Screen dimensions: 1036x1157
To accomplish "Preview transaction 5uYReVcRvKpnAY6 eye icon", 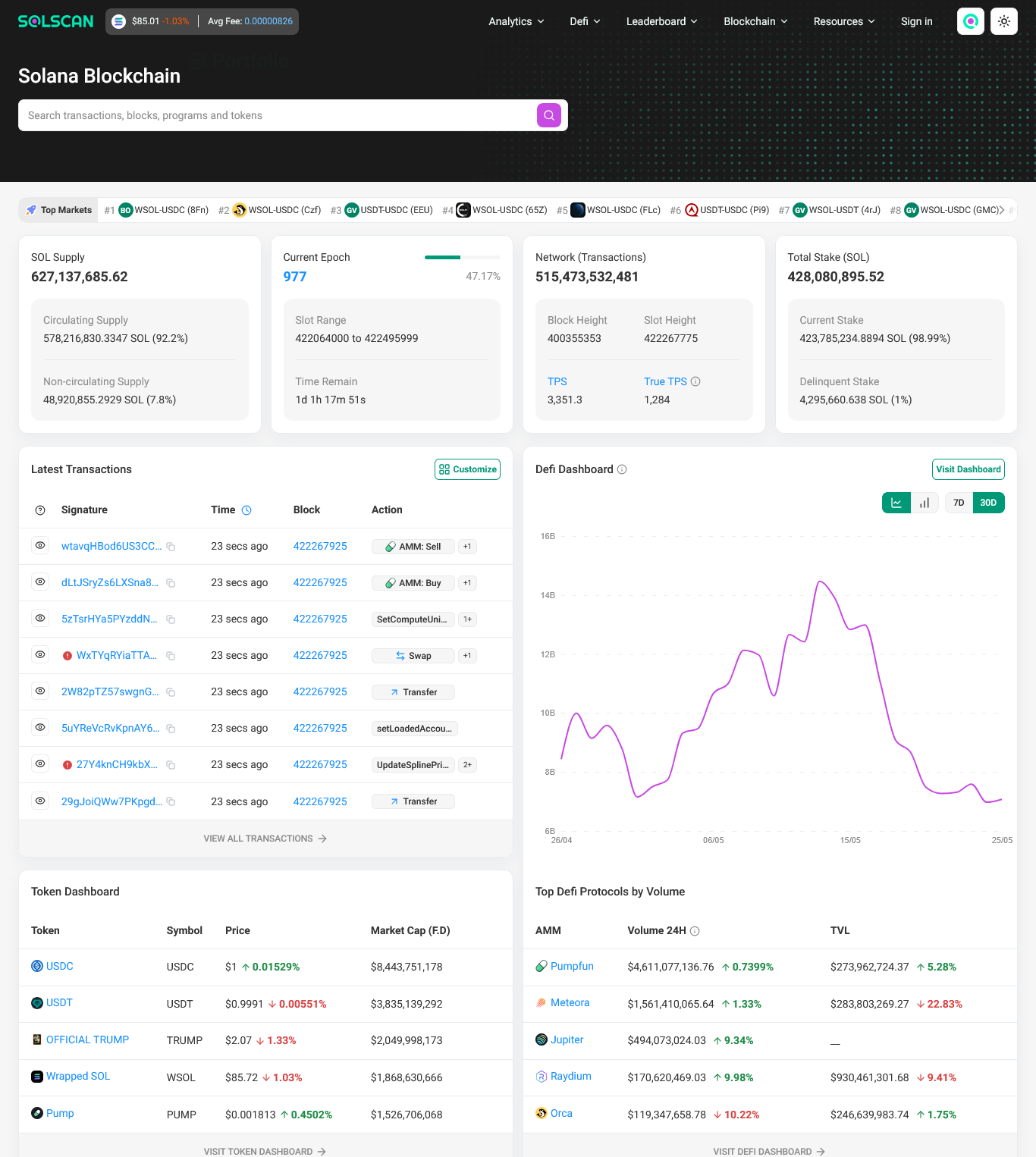I will click(x=40, y=727).
